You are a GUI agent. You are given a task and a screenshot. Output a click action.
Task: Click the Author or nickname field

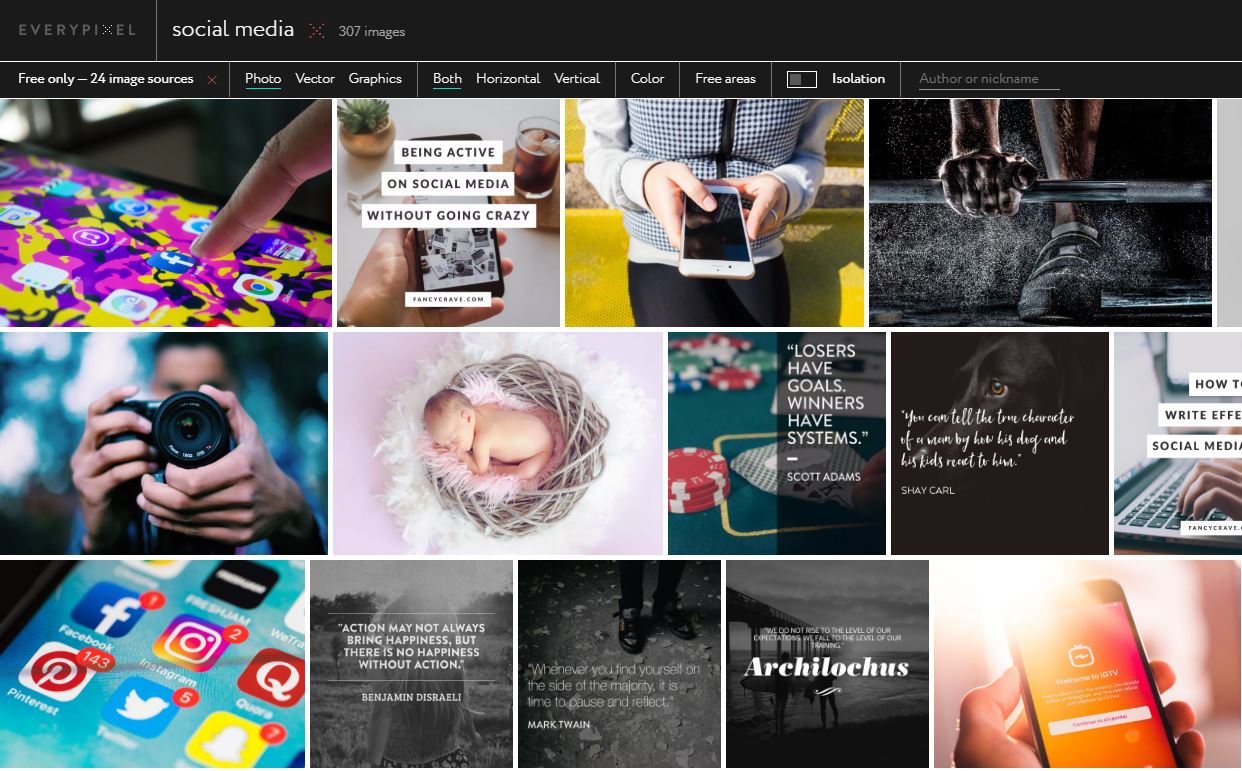point(989,79)
